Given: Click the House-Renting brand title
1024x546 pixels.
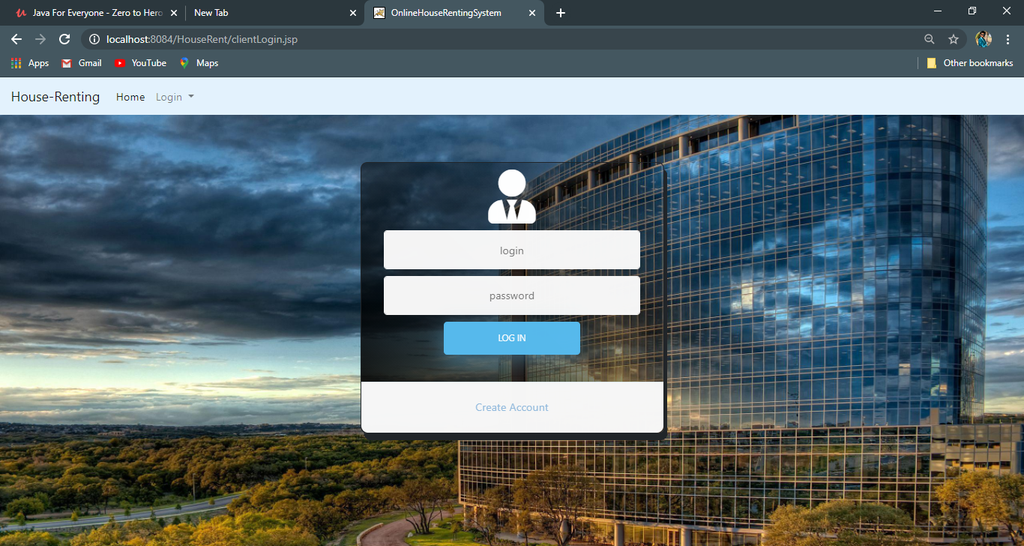Looking at the screenshot, I should [x=56, y=97].
